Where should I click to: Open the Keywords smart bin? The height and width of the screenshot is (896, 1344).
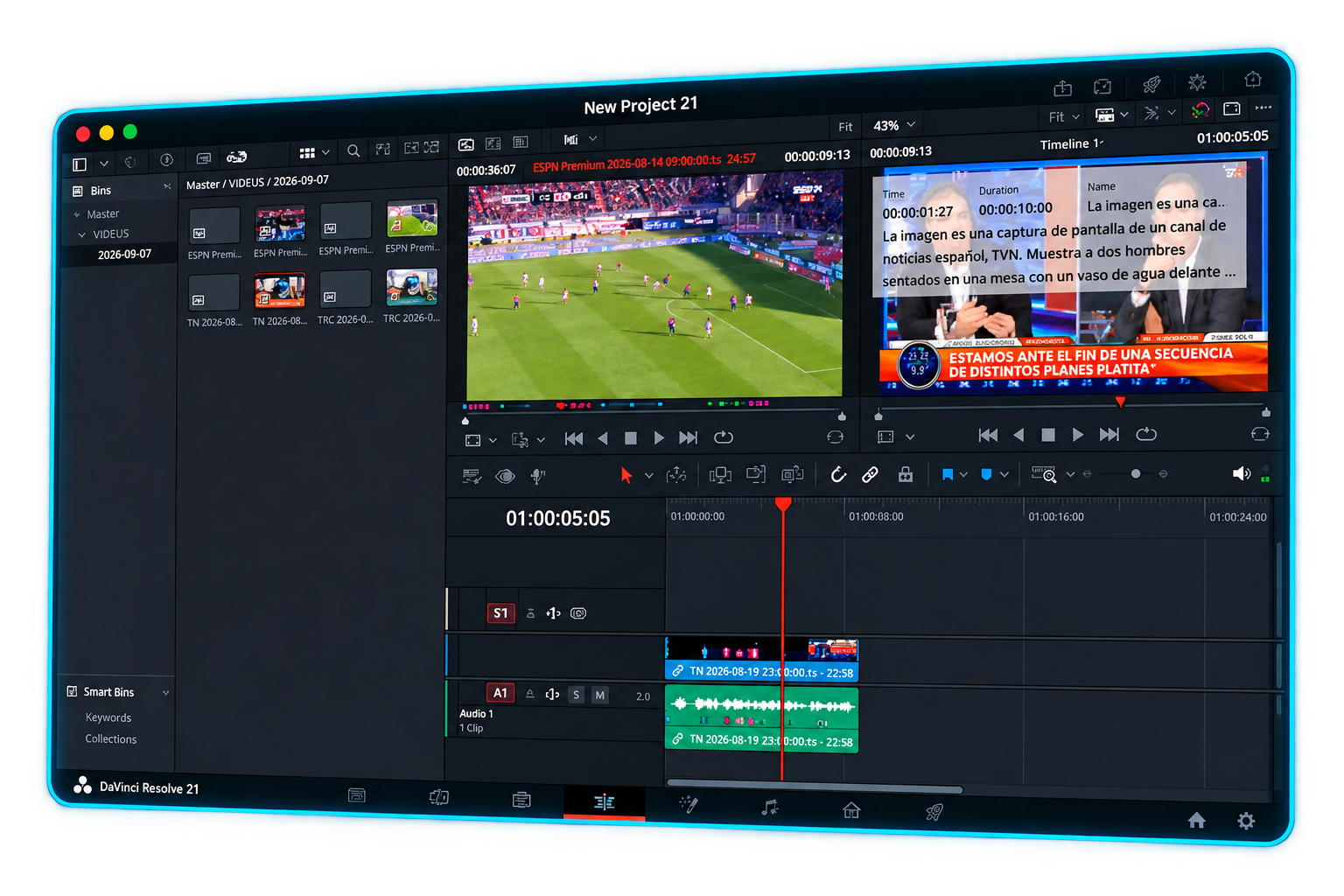[x=108, y=717]
